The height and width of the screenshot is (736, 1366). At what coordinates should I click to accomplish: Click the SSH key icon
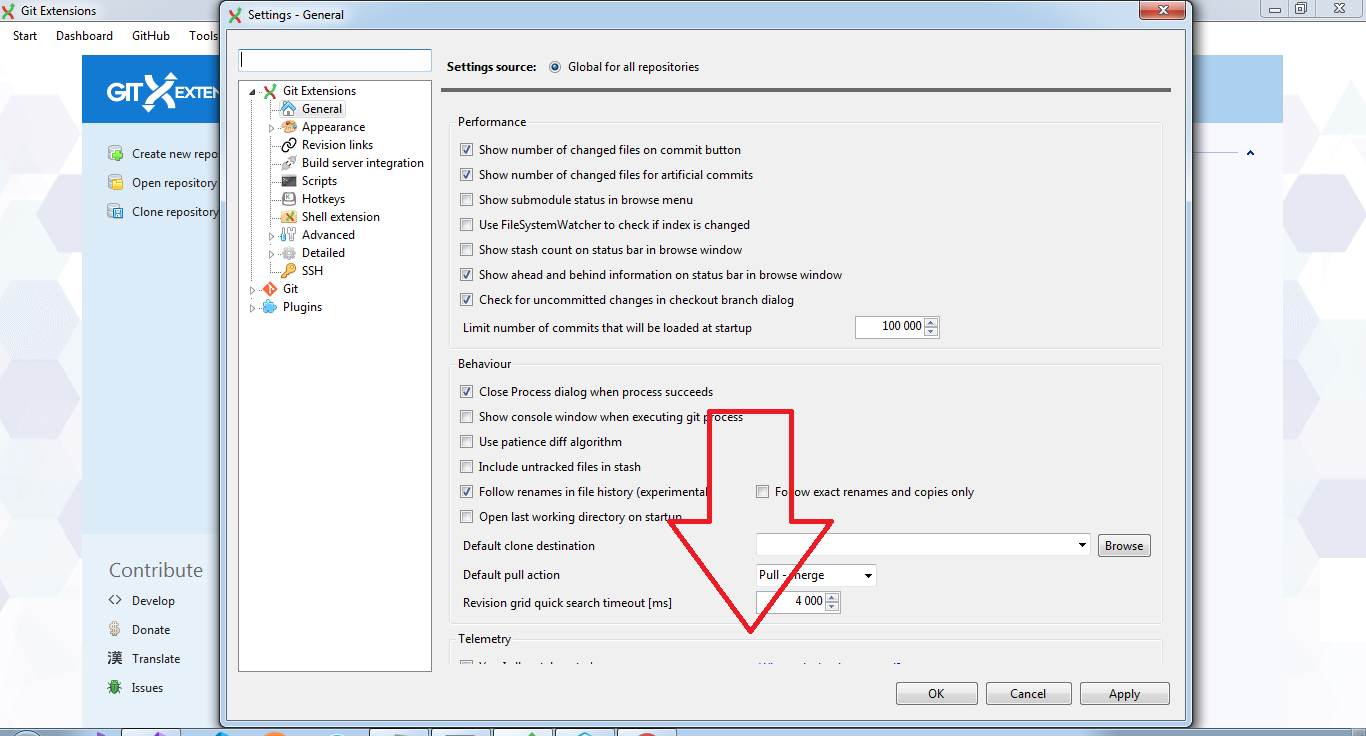click(x=290, y=270)
